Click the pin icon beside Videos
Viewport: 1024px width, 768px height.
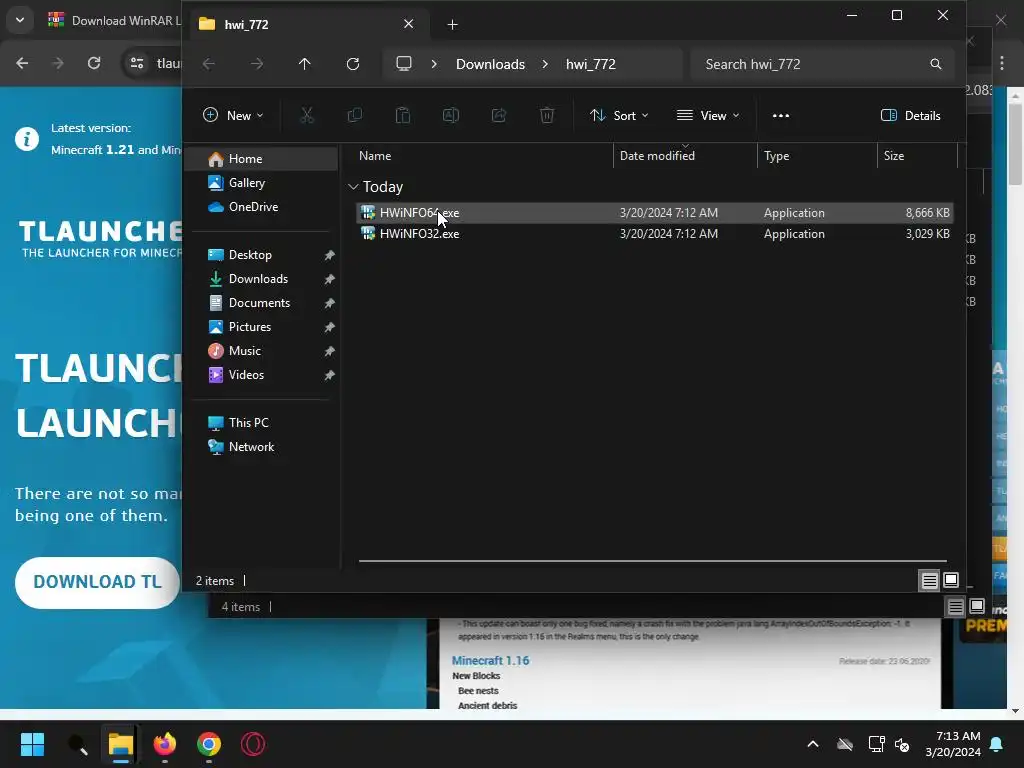329,376
